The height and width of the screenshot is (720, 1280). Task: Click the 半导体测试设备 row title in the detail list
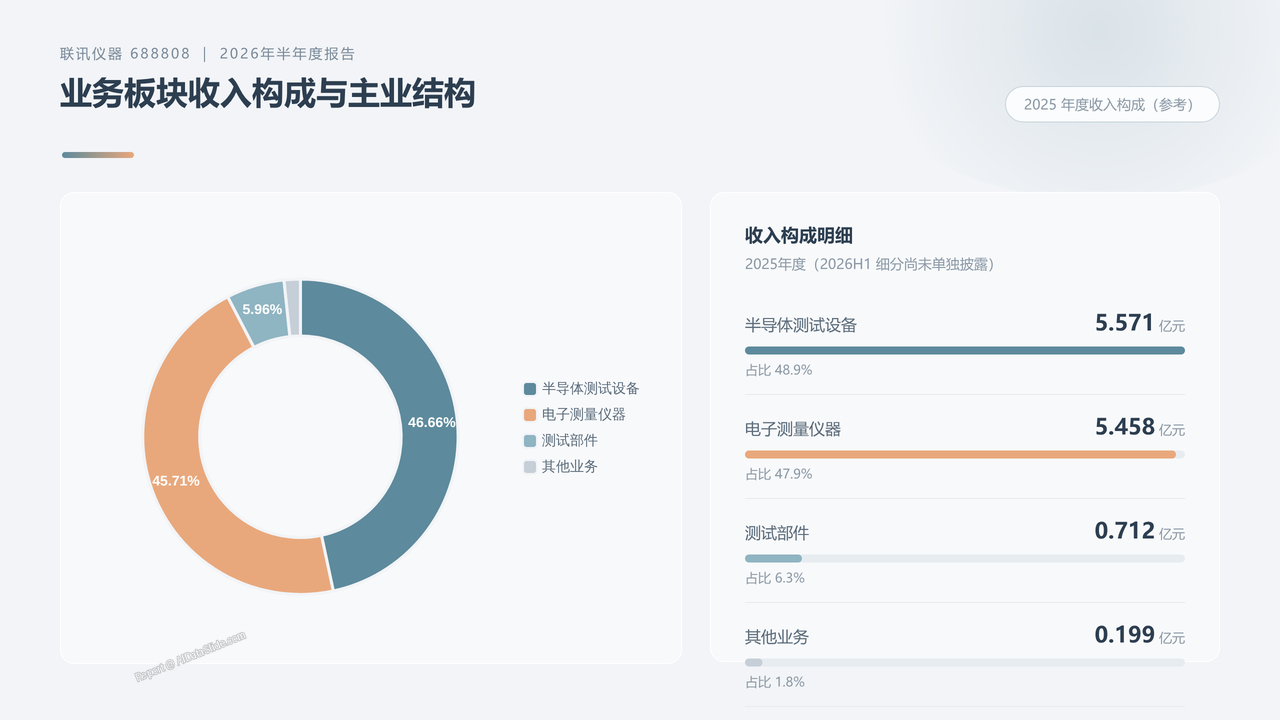[x=801, y=325]
